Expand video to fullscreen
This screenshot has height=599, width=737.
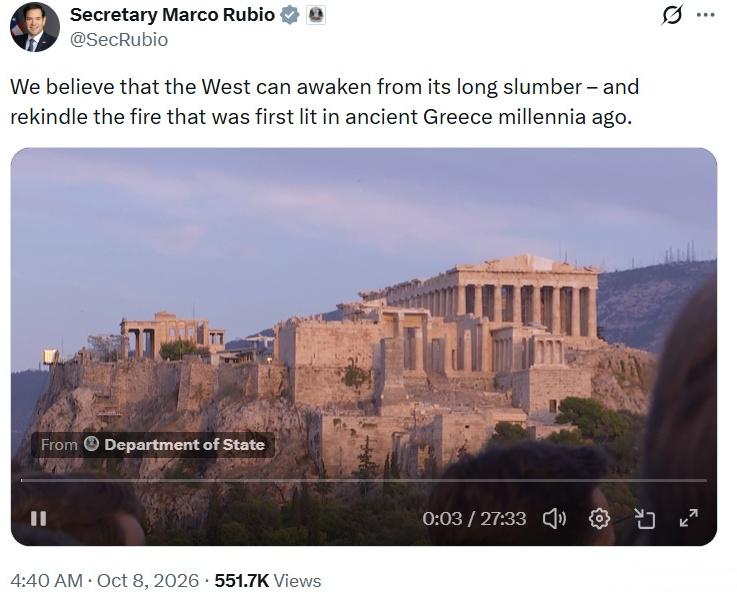click(689, 518)
